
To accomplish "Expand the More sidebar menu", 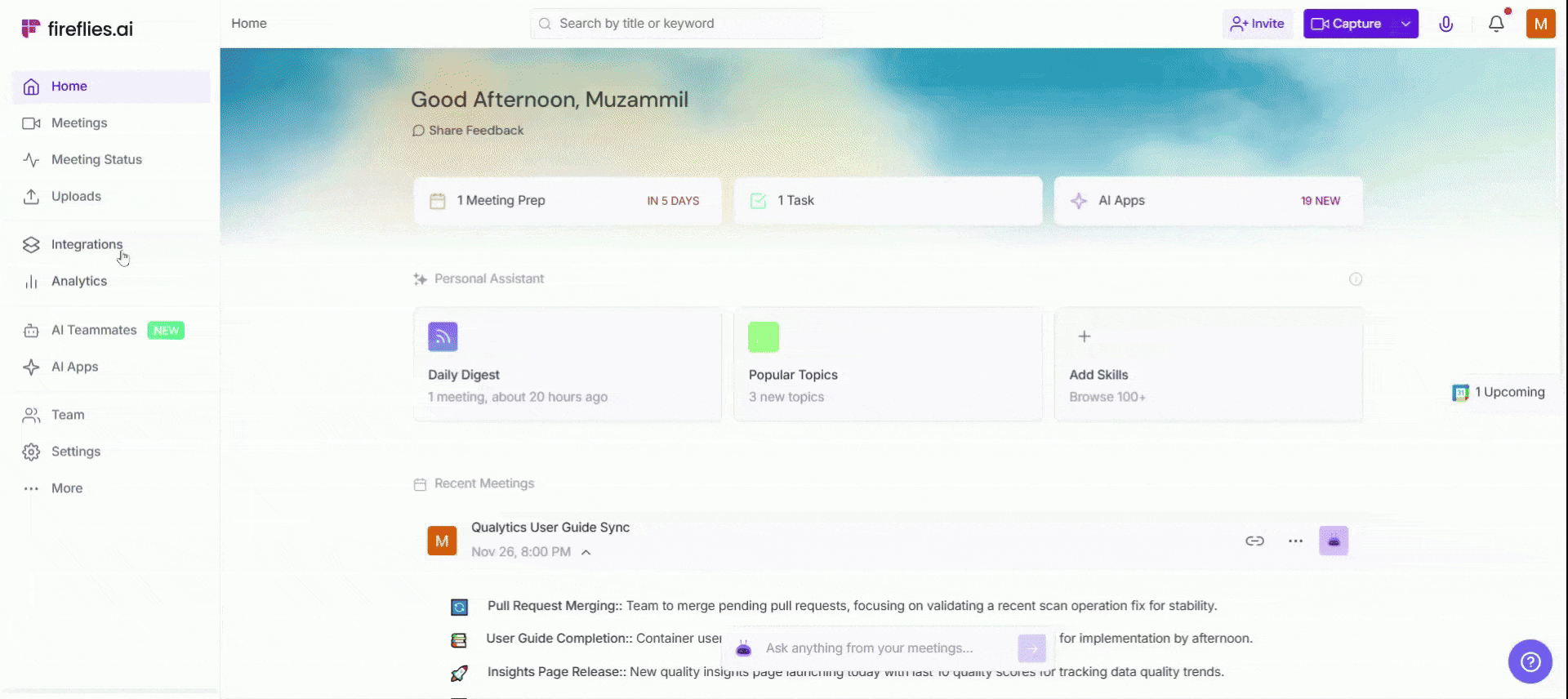I will pos(67,488).
